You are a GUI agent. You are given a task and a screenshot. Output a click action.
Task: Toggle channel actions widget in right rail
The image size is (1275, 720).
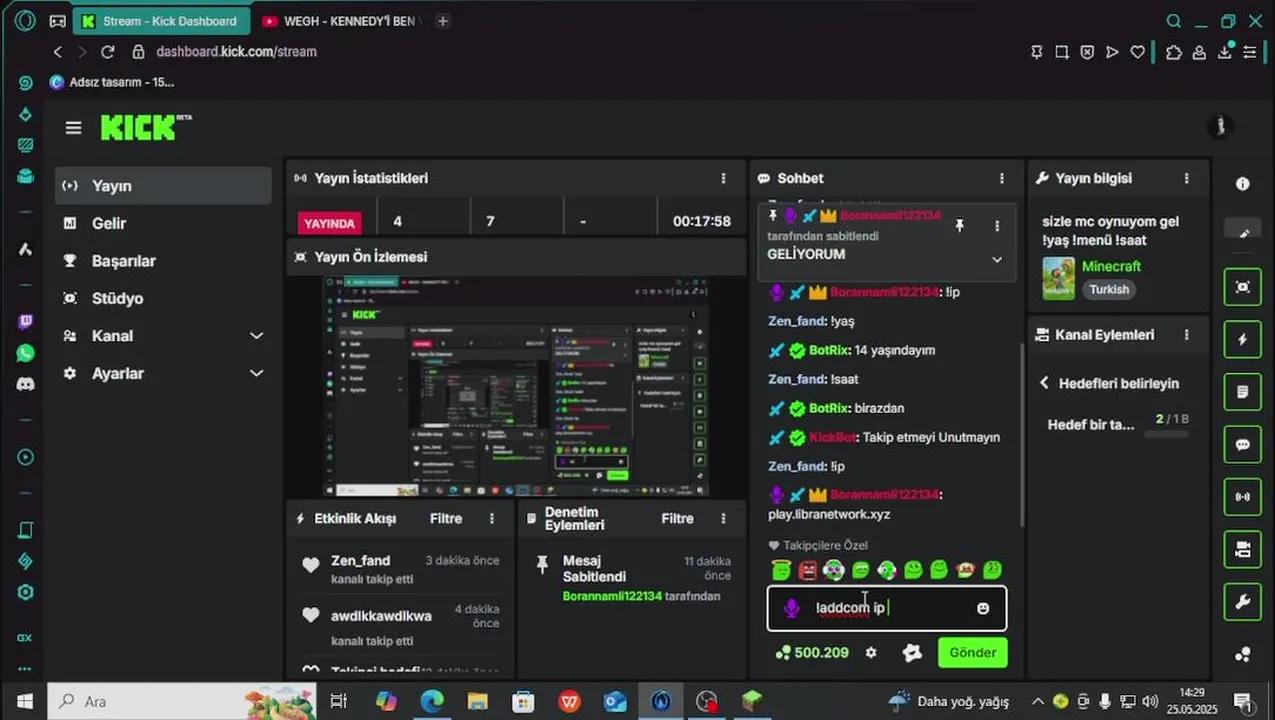(1243, 549)
